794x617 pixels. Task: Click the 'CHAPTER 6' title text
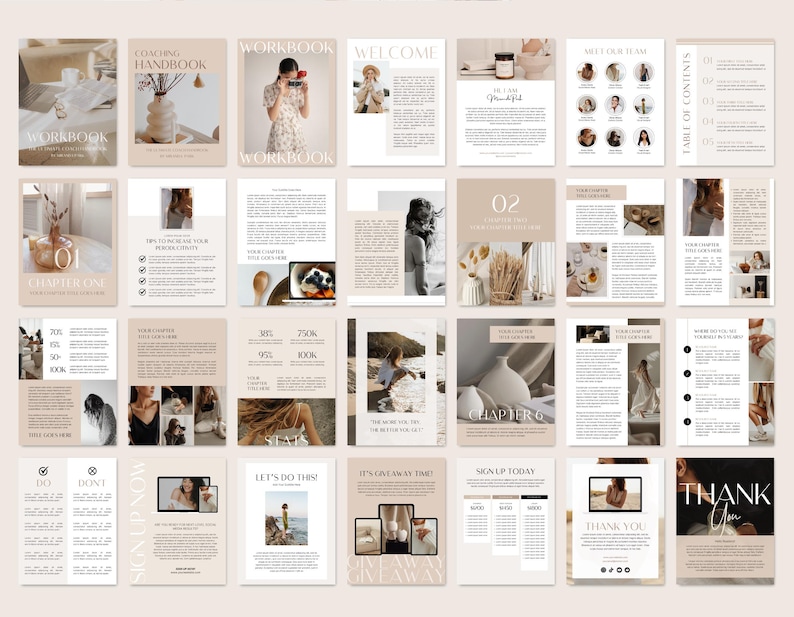pyautogui.click(x=505, y=415)
